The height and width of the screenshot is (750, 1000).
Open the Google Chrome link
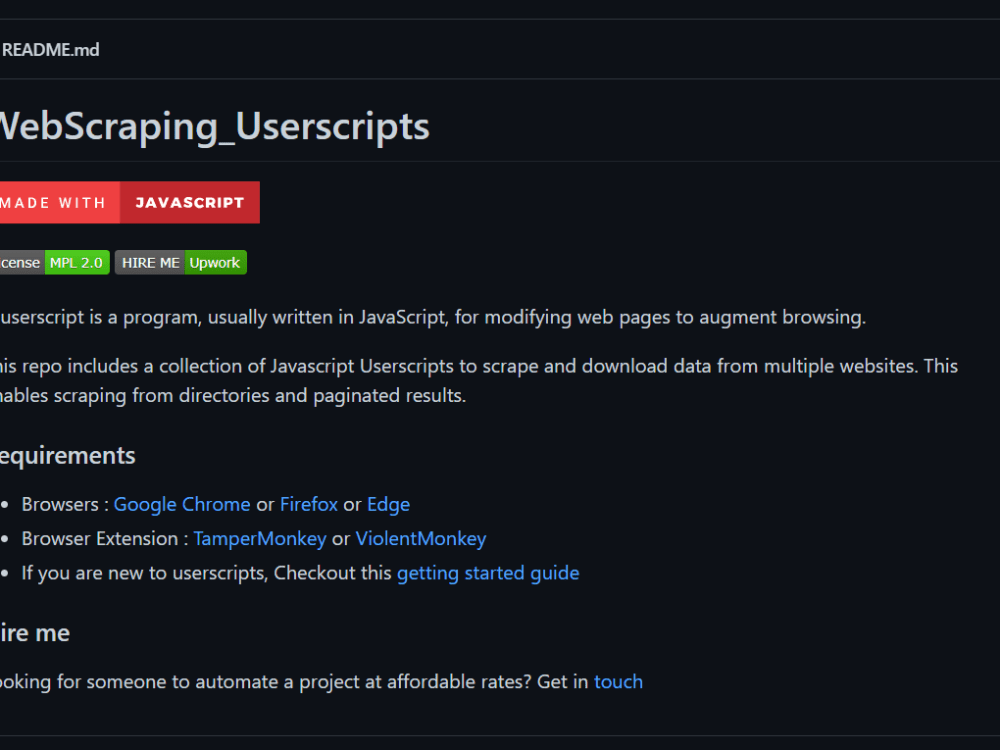[182, 504]
